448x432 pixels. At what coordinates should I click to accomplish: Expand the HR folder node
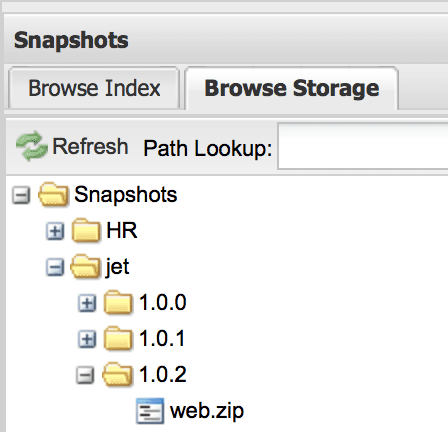click(55, 231)
